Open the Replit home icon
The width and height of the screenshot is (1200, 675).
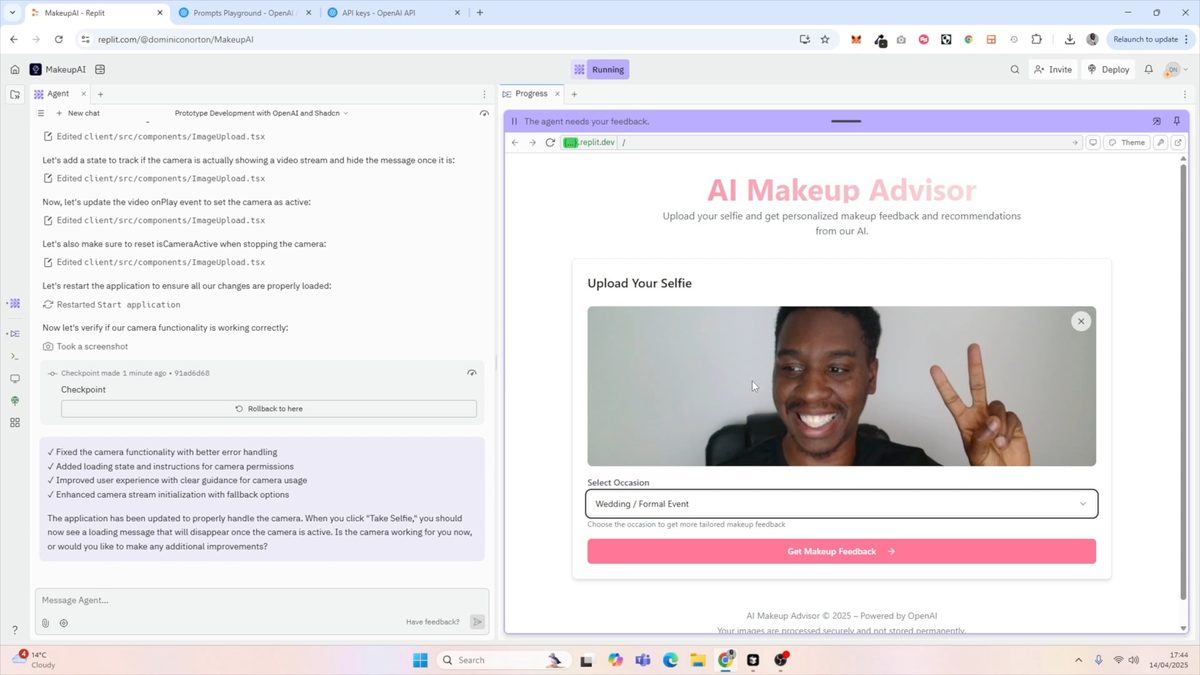coord(14,69)
